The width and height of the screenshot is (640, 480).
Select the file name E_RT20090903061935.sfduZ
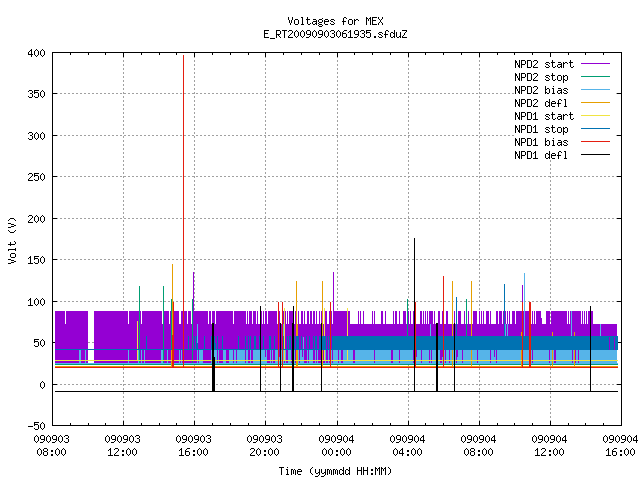pos(335,34)
